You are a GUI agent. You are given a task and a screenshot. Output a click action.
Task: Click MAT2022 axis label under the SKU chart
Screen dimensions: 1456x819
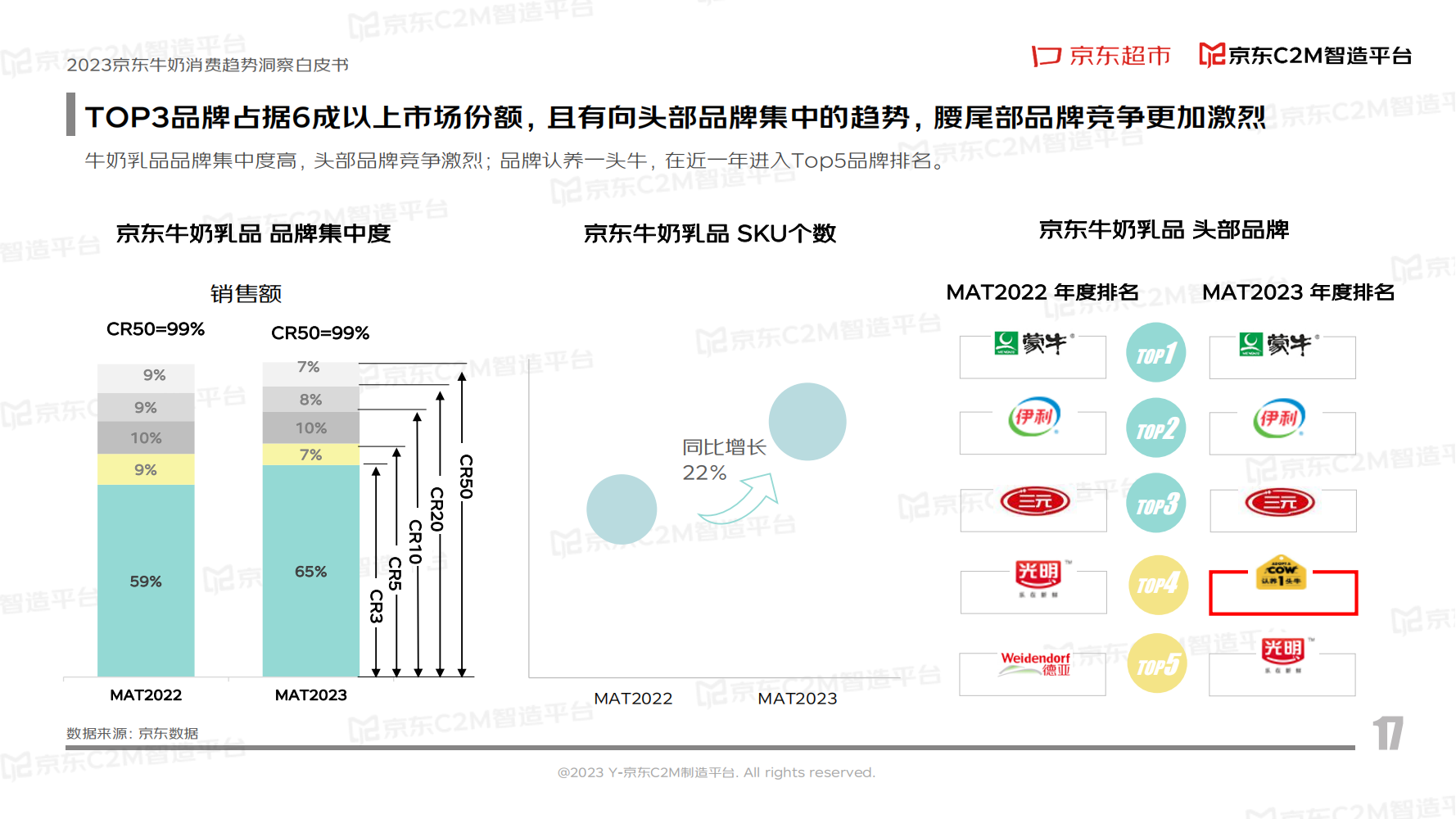[633, 699]
